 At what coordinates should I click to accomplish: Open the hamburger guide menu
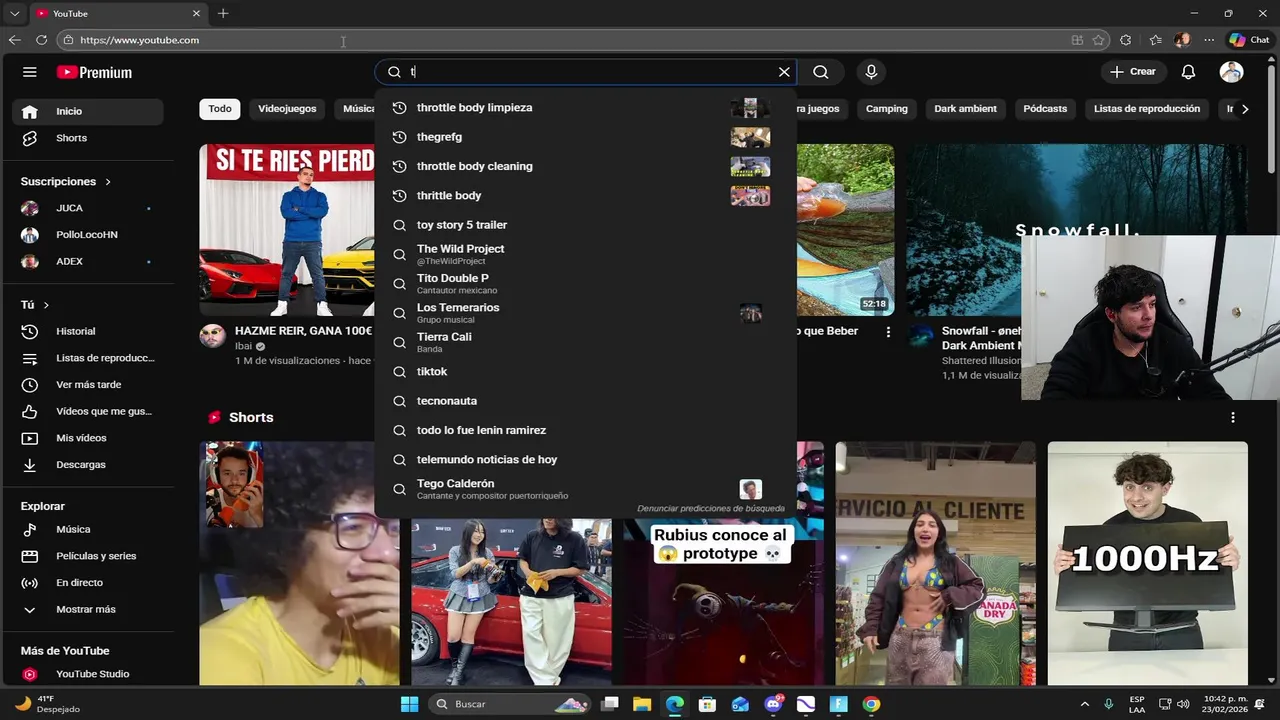click(x=30, y=72)
